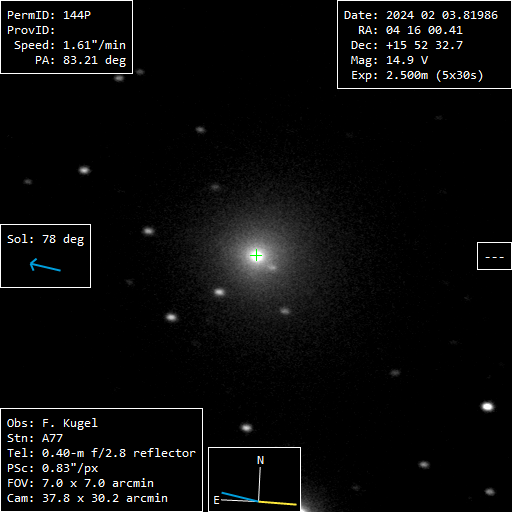Click the blue solar direction arrow
The width and height of the screenshot is (512, 512).
click(45, 265)
